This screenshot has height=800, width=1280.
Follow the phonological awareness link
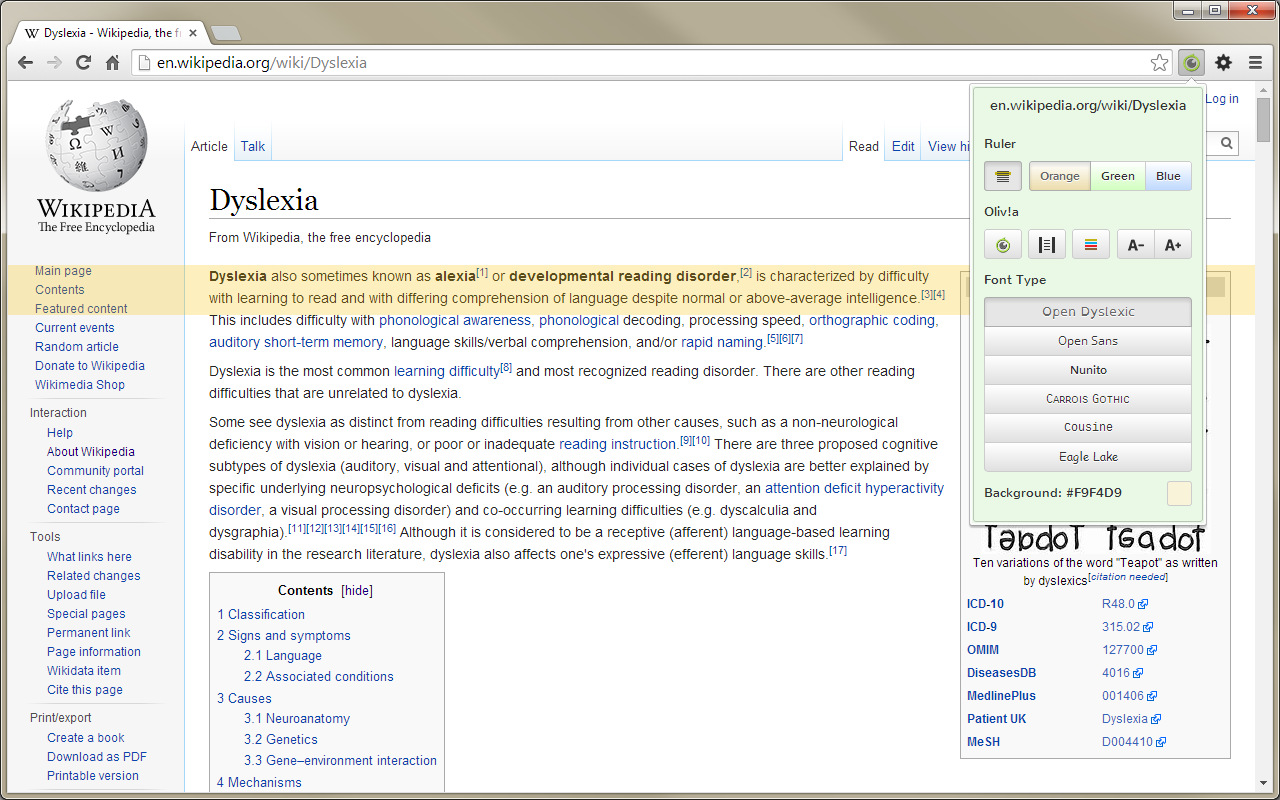click(455, 321)
